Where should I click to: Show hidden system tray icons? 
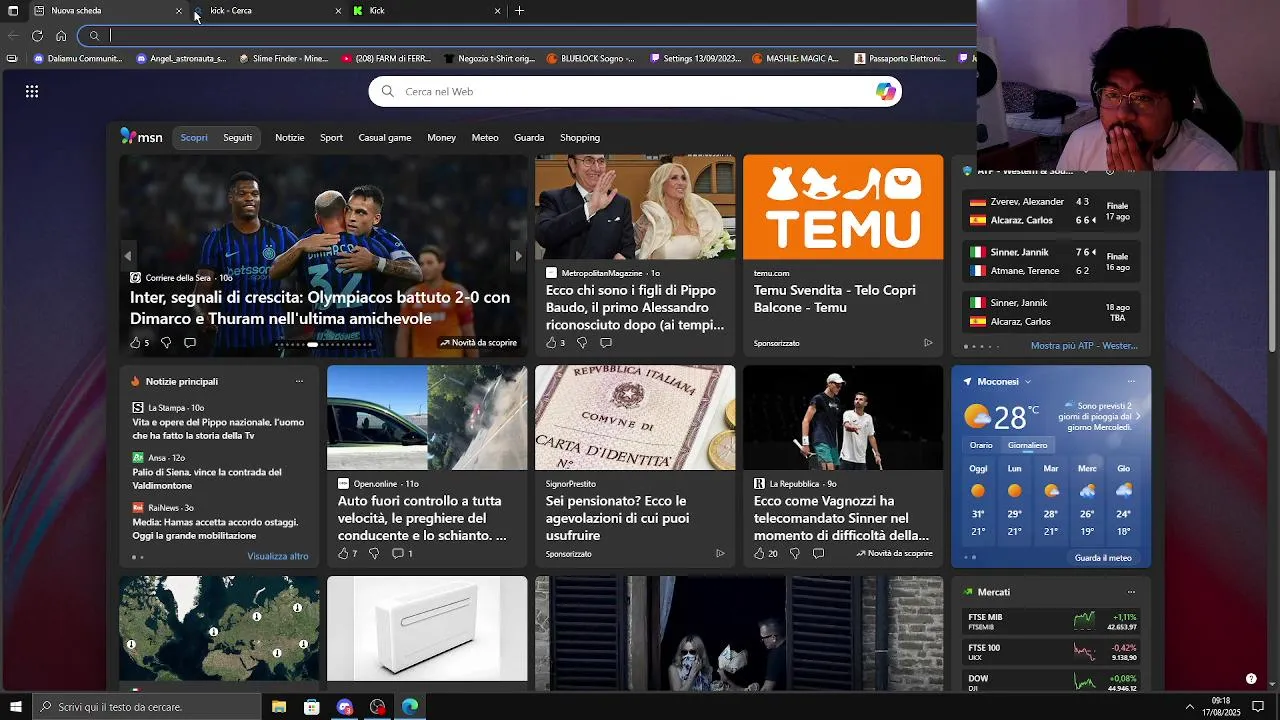[x=1189, y=707]
